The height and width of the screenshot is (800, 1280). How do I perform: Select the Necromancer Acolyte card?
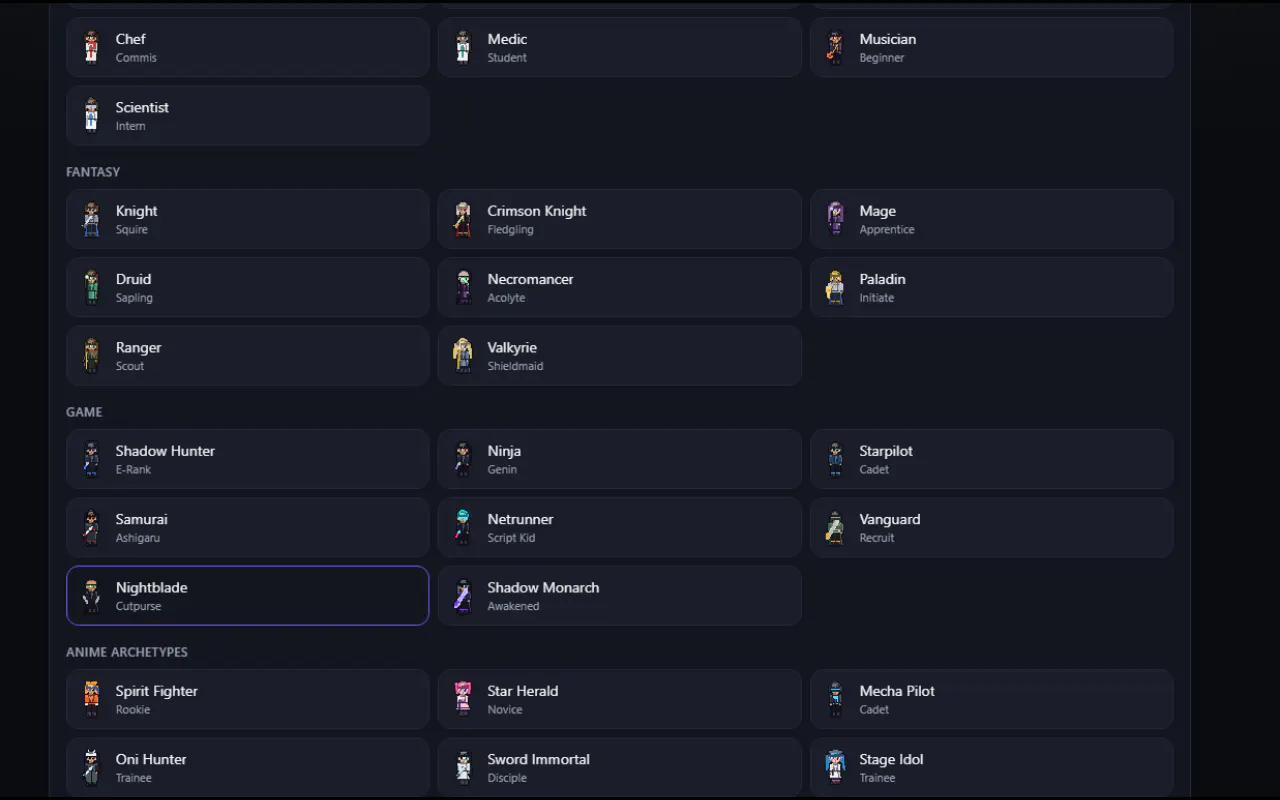pyautogui.click(x=620, y=287)
